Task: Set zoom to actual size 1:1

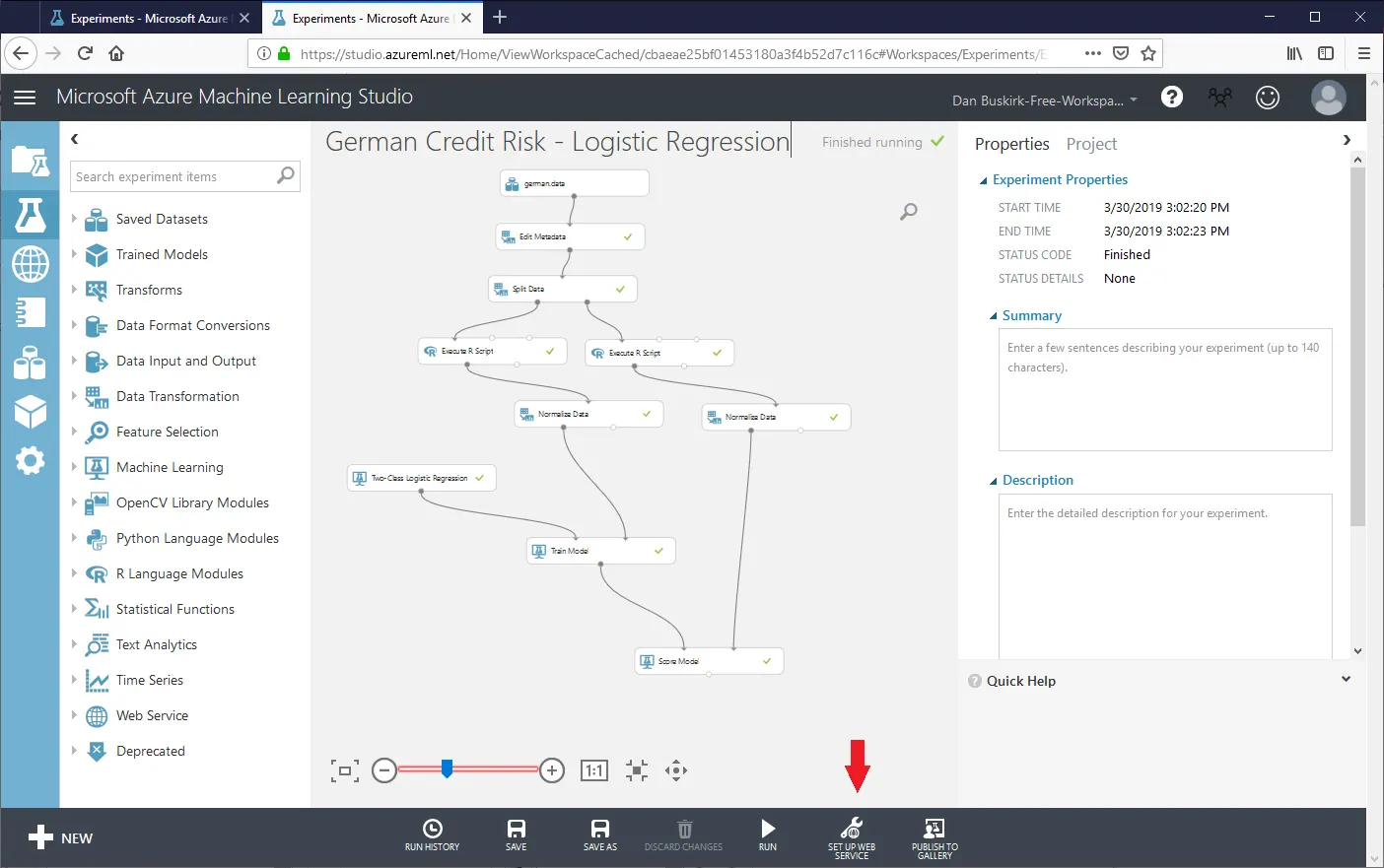Action: pyautogui.click(x=594, y=770)
